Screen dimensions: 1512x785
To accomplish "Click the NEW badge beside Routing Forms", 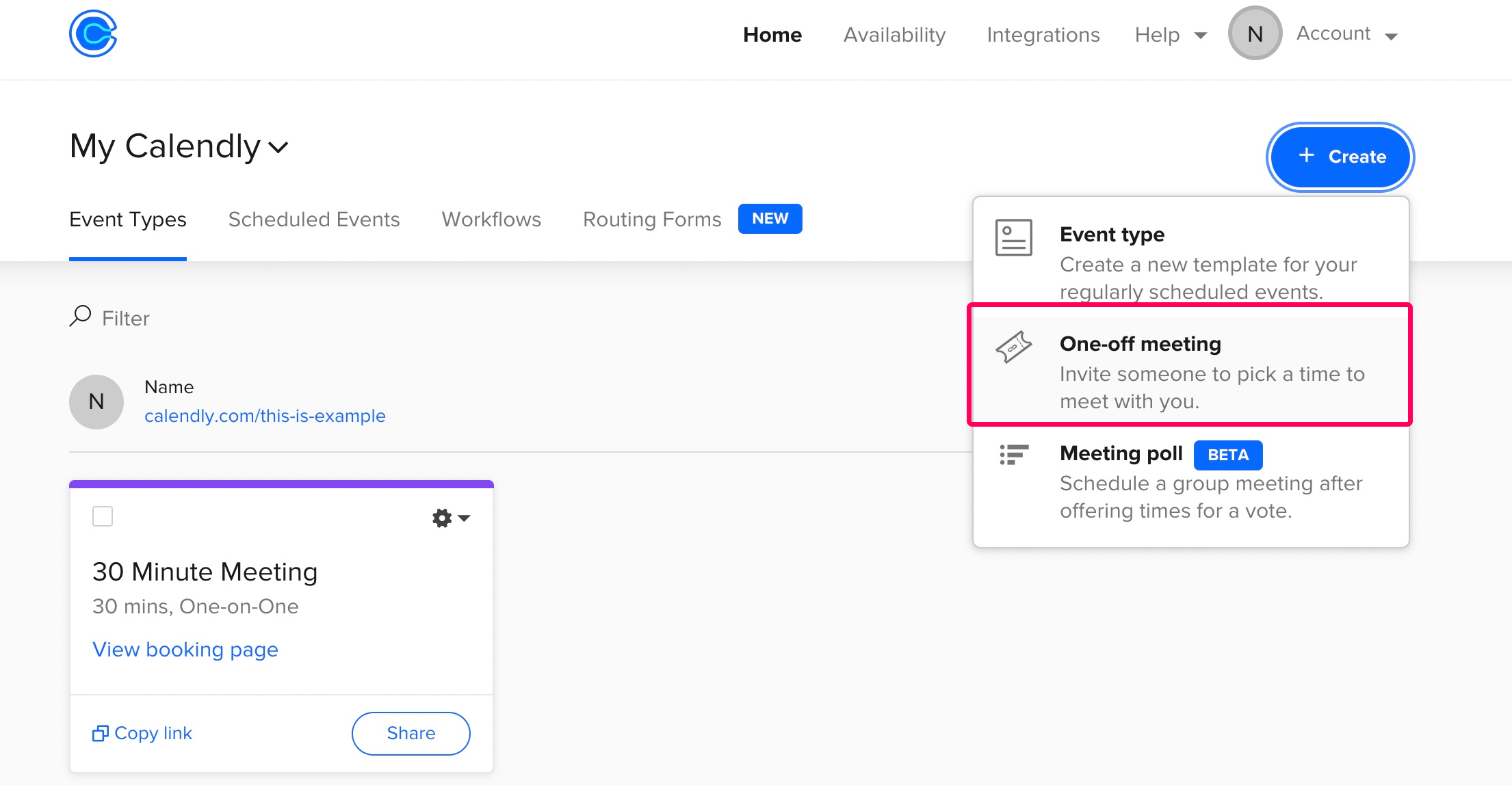I will tap(770, 219).
